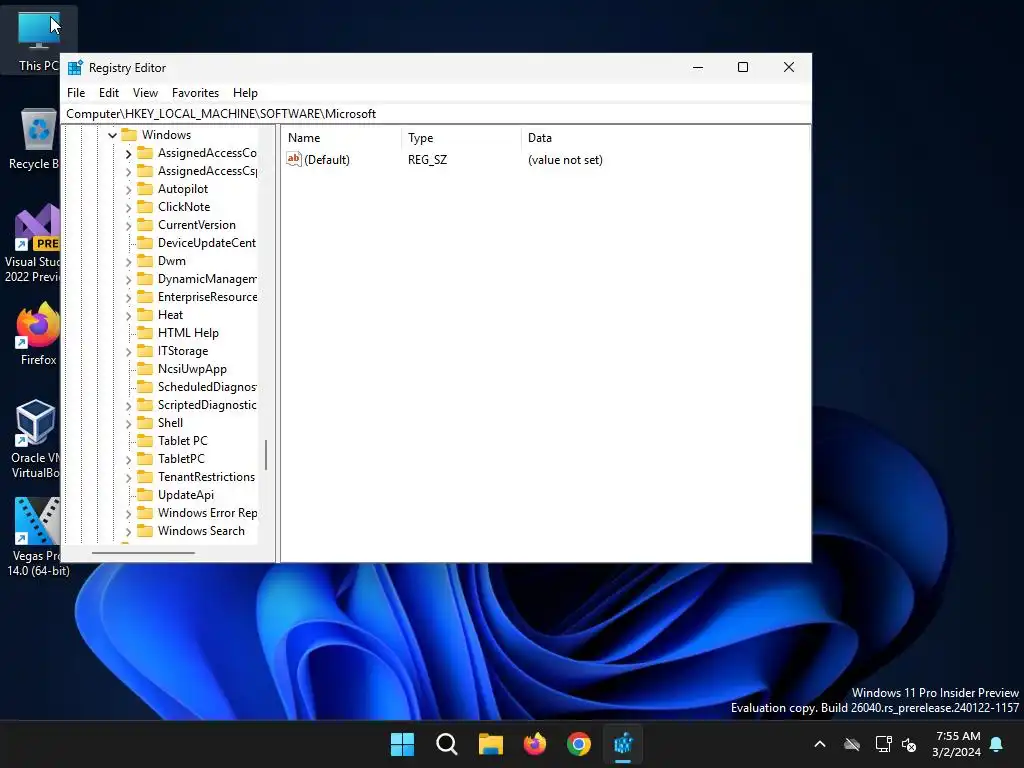The image size is (1024, 768).
Task: Select the ScheduledDiagnos folder icon
Action: (x=145, y=387)
